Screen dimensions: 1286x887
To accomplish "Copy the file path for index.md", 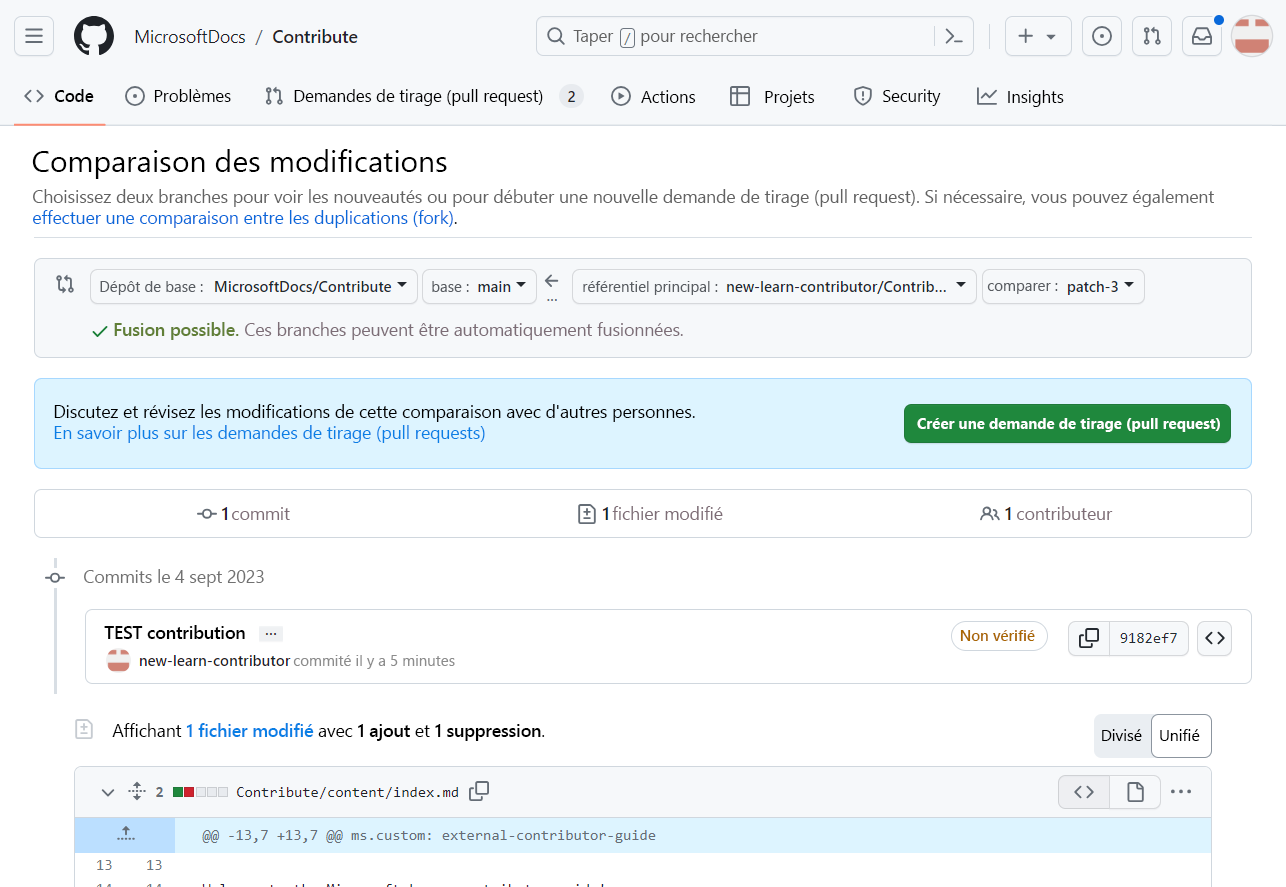I will (x=479, y=791).
